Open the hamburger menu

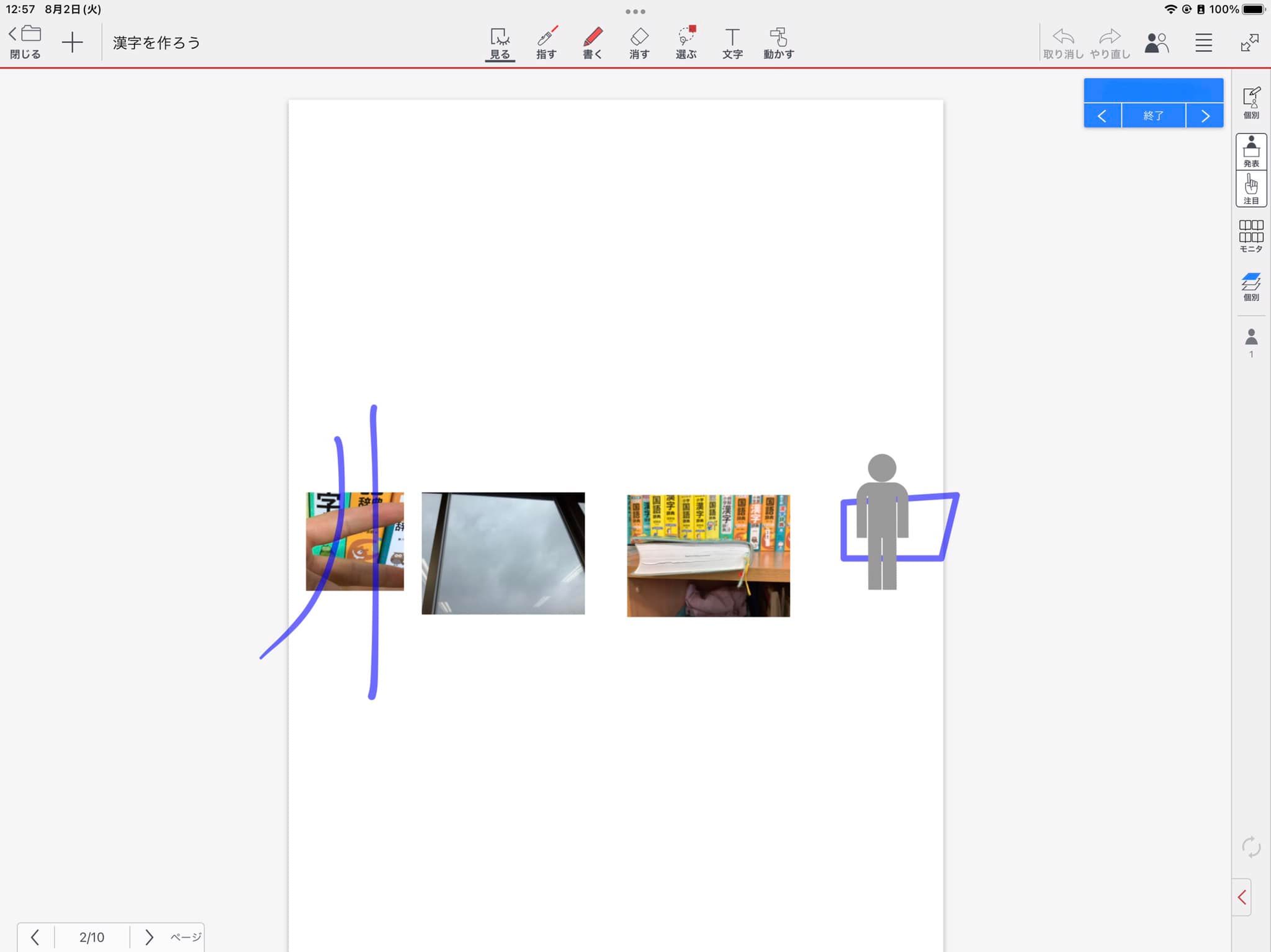[x=1203, y=43]
